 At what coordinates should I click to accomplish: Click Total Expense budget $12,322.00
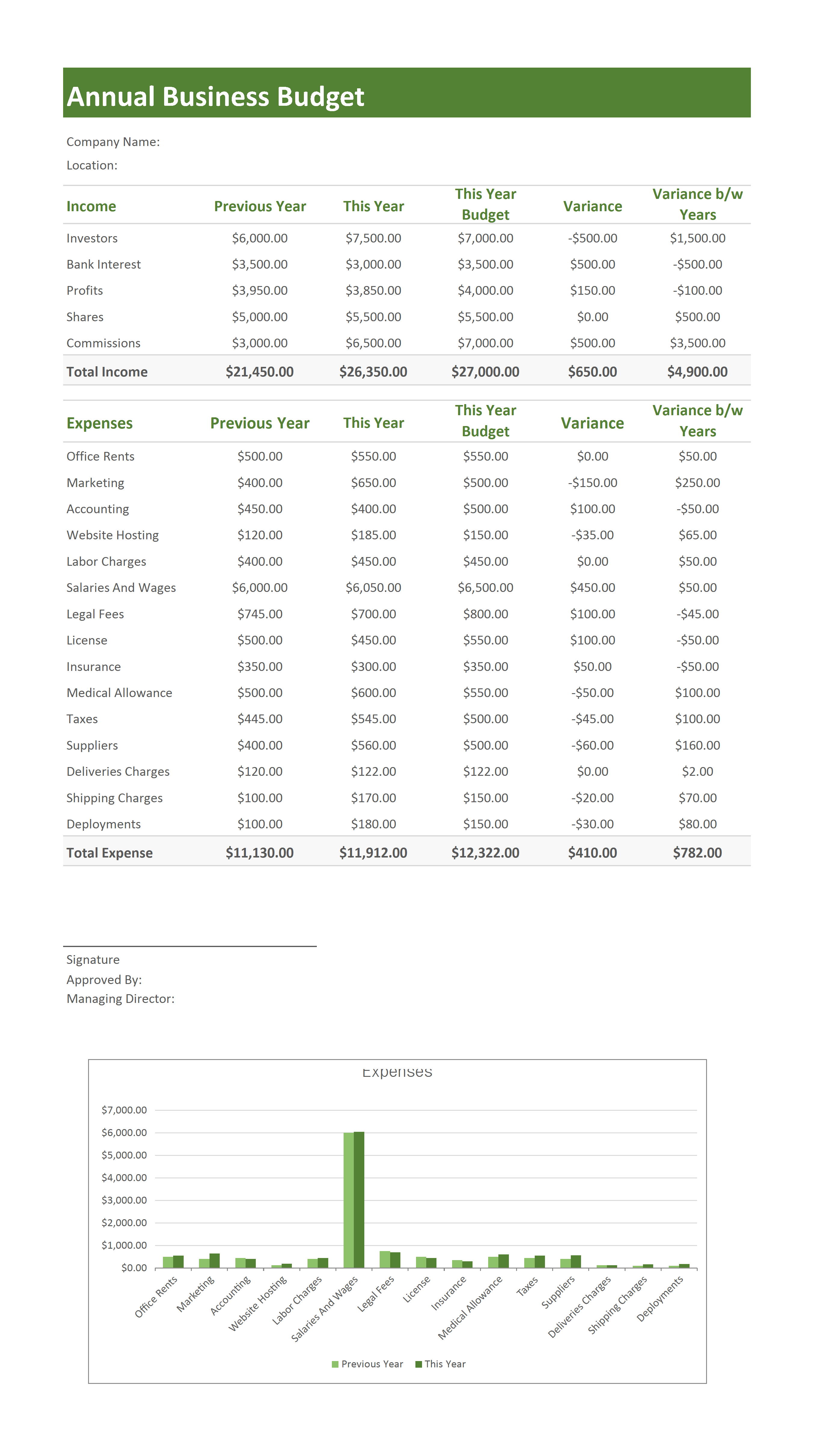pos(485,853)
